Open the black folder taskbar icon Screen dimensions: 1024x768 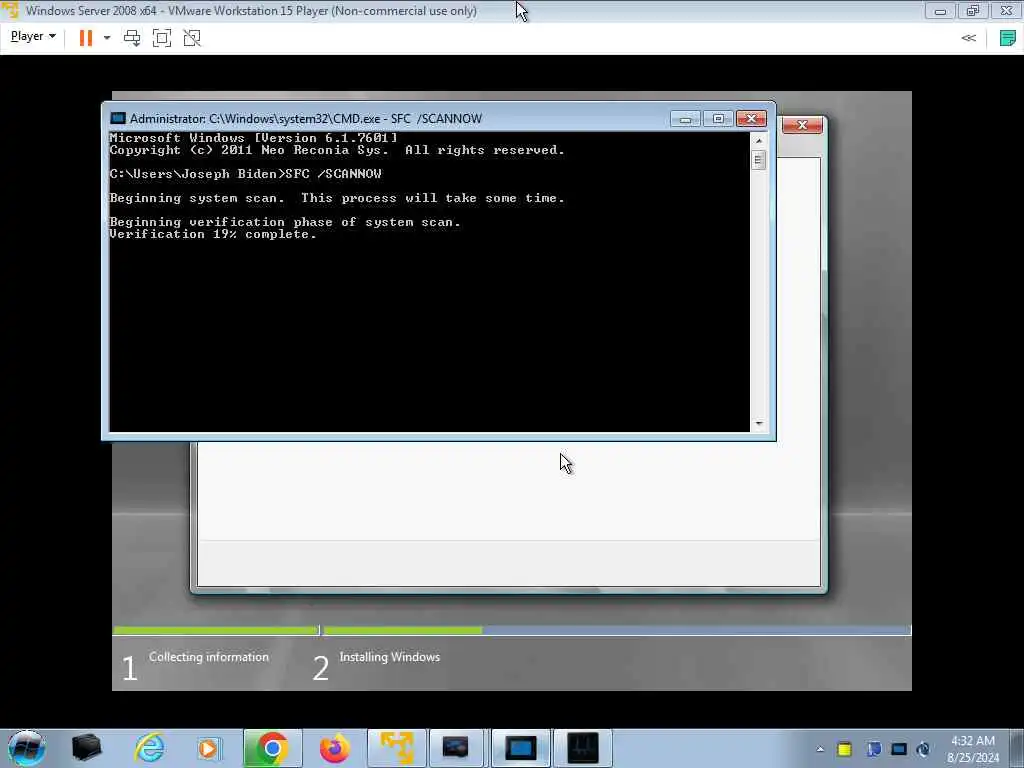point(86,748)
